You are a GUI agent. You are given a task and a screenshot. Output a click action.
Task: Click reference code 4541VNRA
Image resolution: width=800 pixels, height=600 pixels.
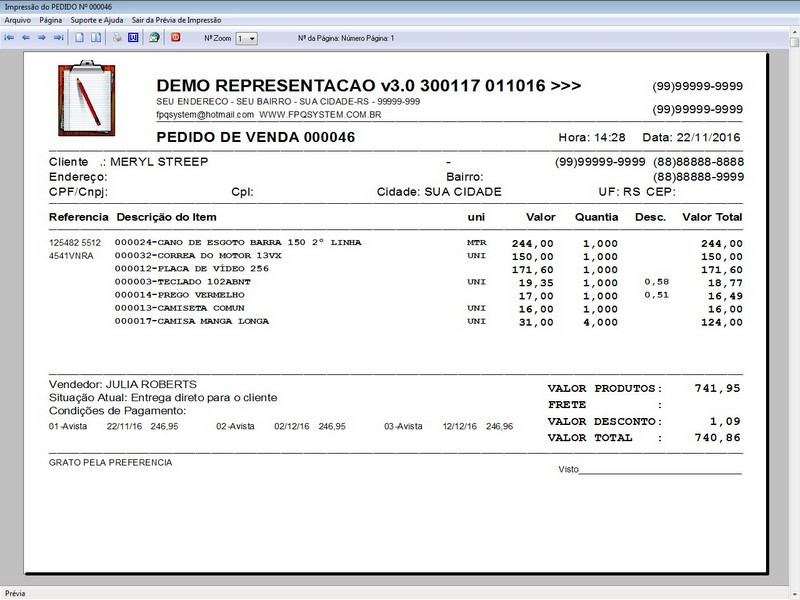click(71, 256)
